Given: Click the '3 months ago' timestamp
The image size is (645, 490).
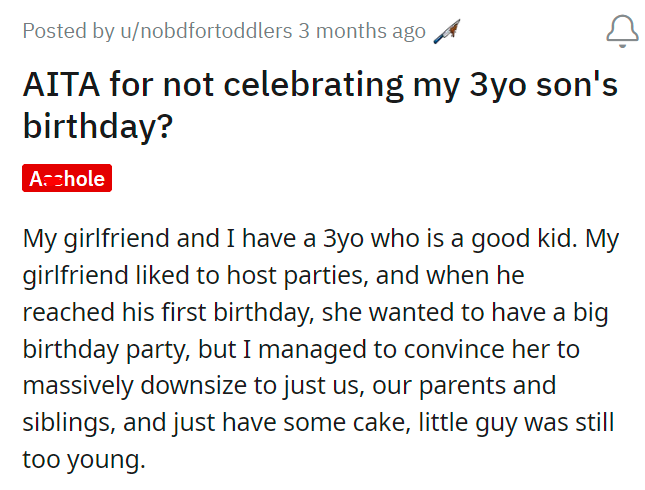Looking at the screenshot, I should (362, 31).
